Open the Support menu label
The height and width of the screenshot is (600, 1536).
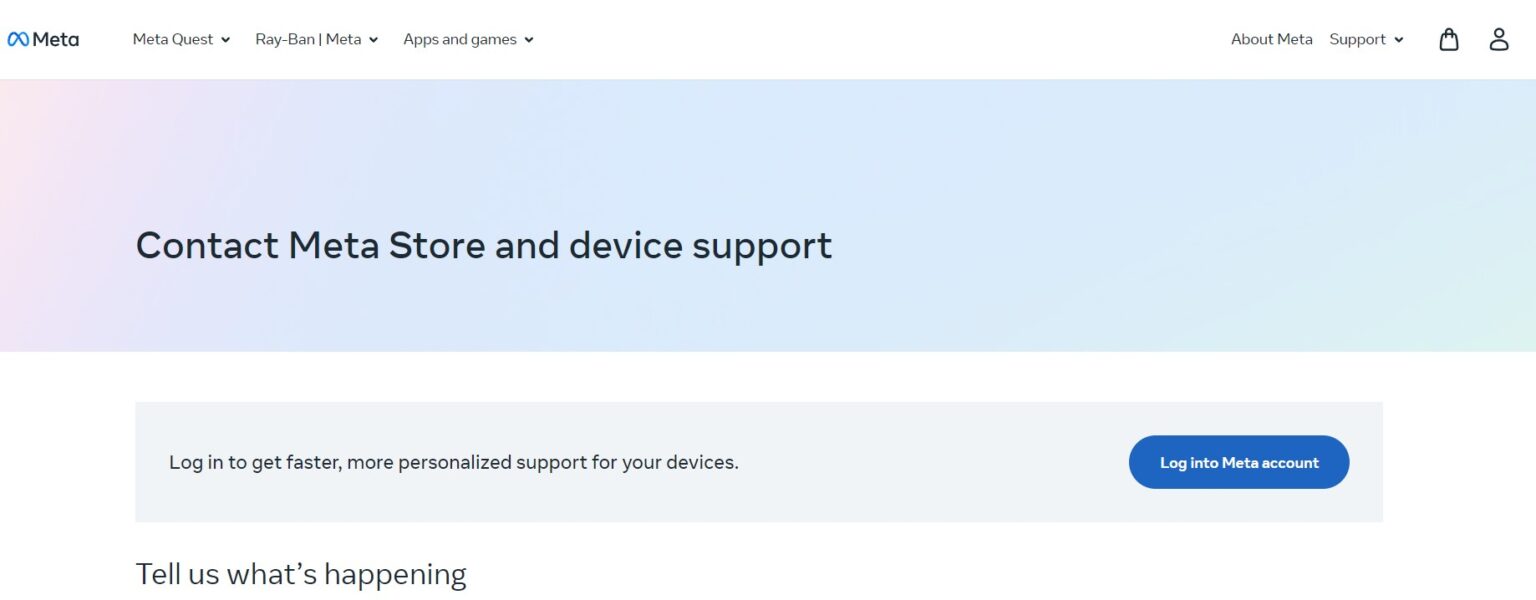pyautogui.click(x=1357, y=40)
